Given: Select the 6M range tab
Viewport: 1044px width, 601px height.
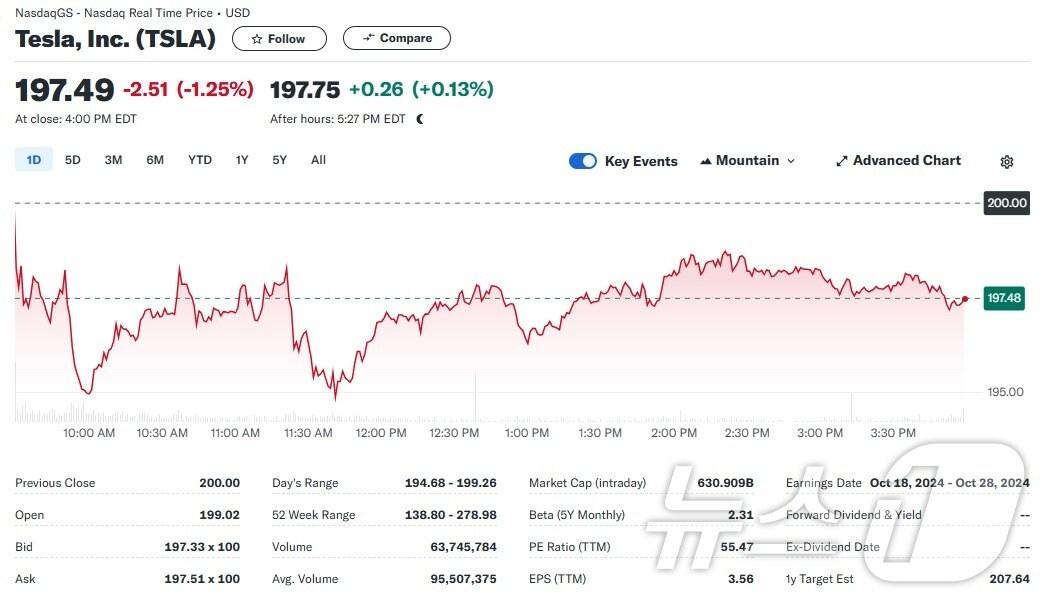Looking at the screenshot, I should click(x=155, y=160).
